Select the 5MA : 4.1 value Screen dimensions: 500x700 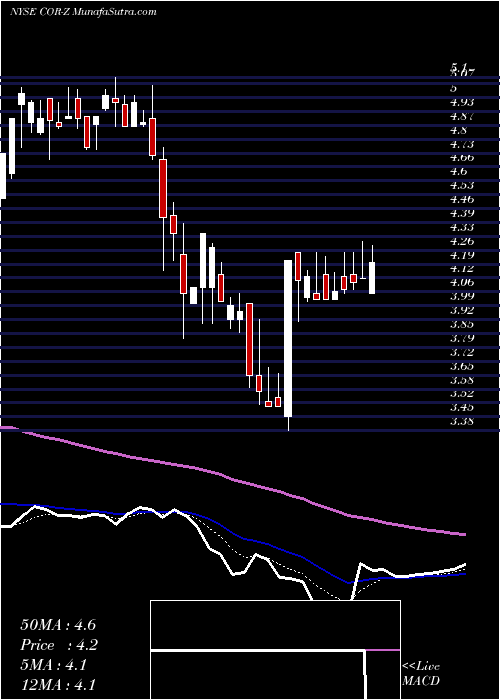click(x=54, y=665)
